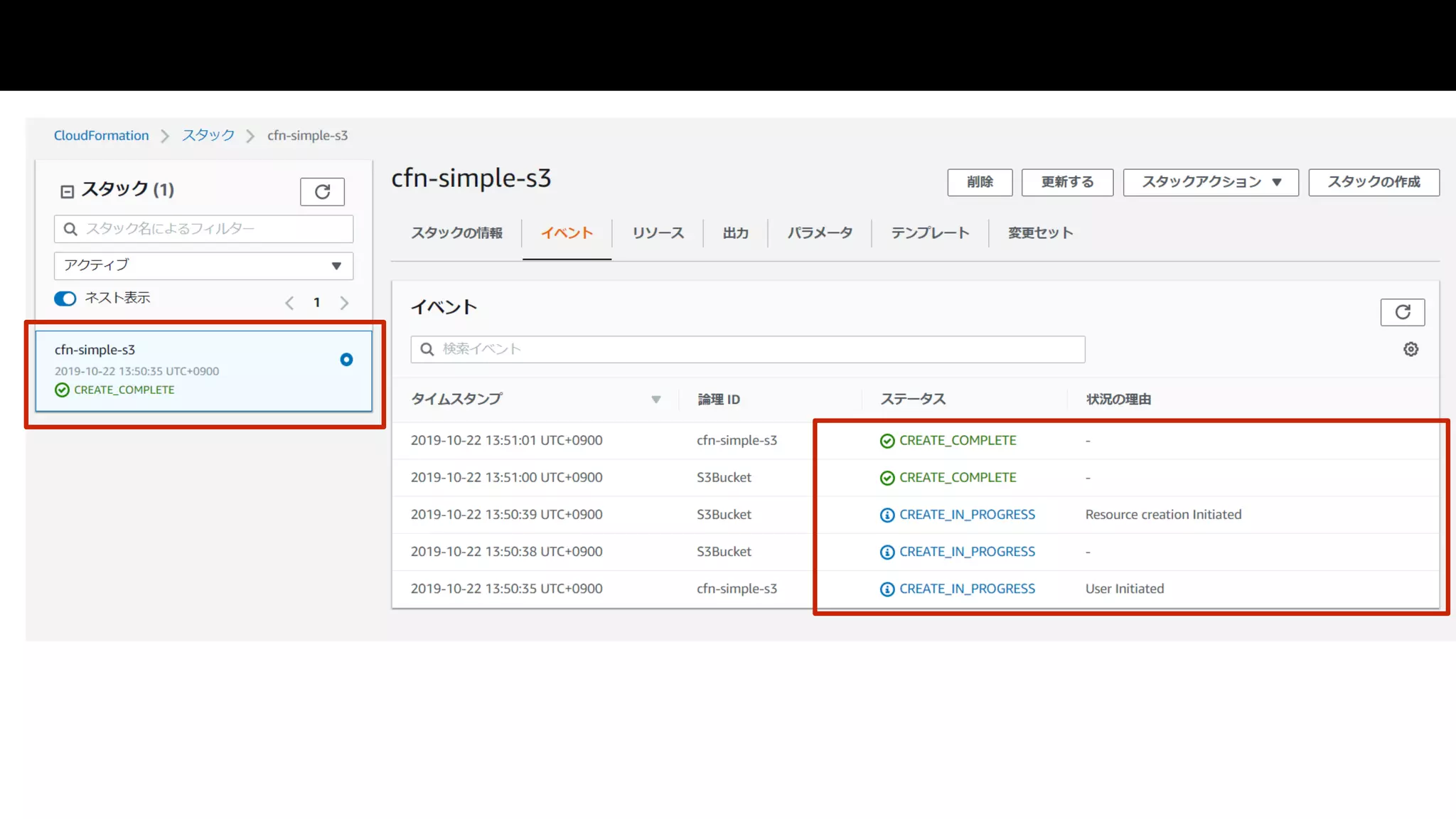Go to previous stack page

pyautogui.click(x=289, y=303)
